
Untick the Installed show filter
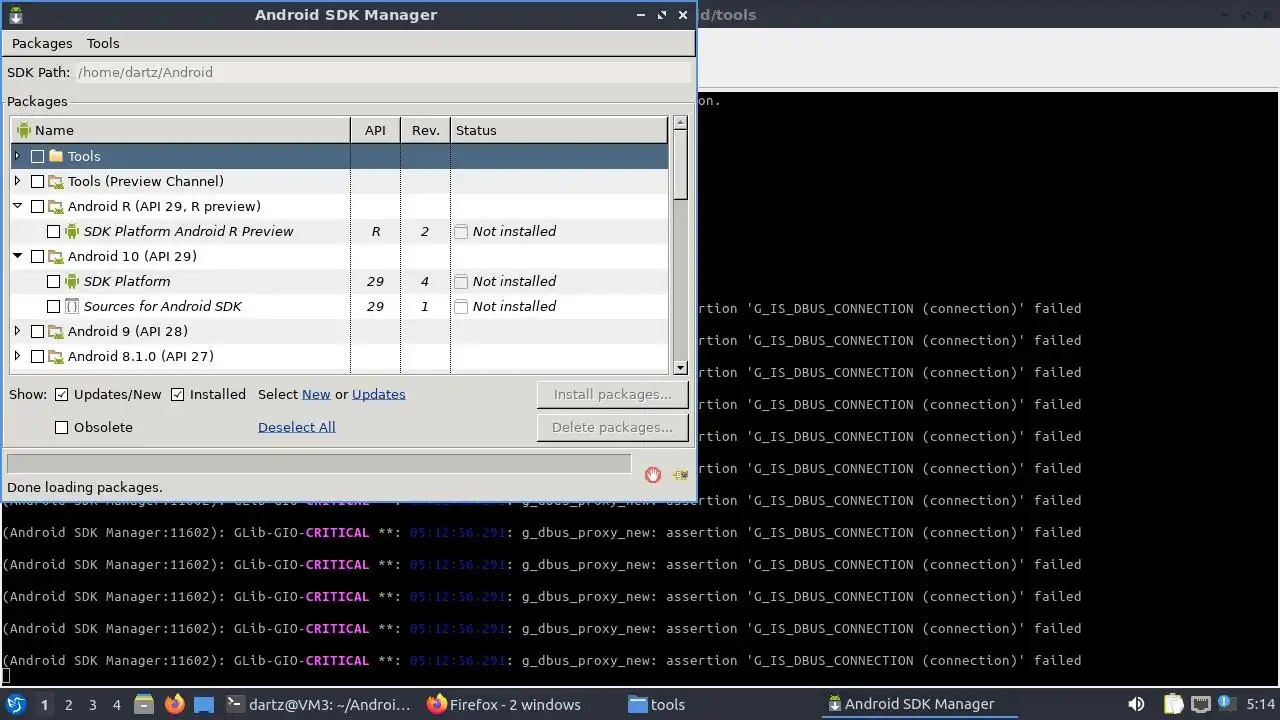(178, 395)
